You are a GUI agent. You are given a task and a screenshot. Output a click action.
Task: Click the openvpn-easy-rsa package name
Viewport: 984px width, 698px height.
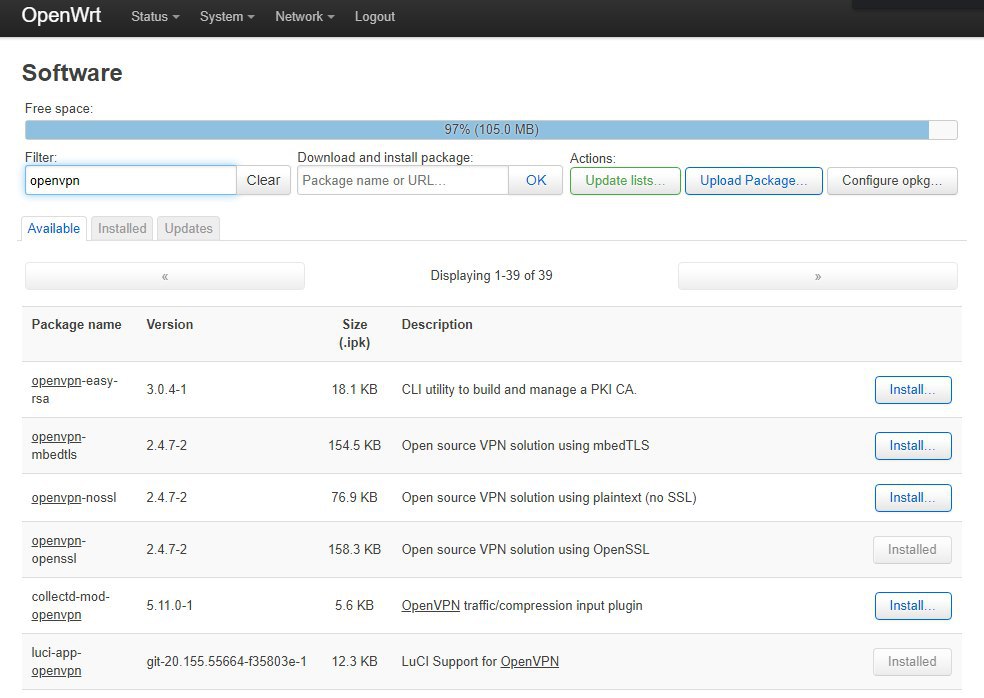[x=75, y=390]
